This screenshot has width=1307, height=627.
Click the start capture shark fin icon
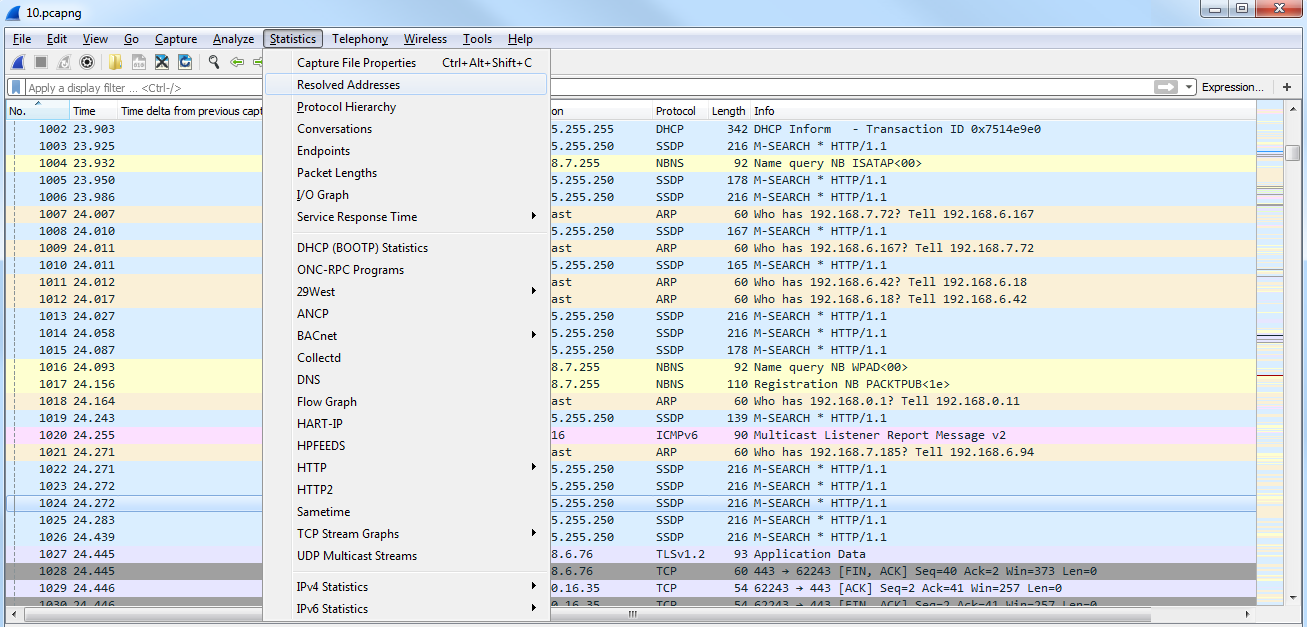(x=18, y=62)
